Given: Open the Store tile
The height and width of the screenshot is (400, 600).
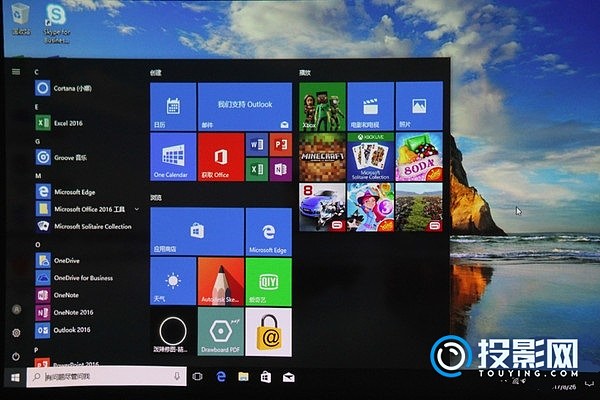Looking at the screenshot, I should 197,232.
